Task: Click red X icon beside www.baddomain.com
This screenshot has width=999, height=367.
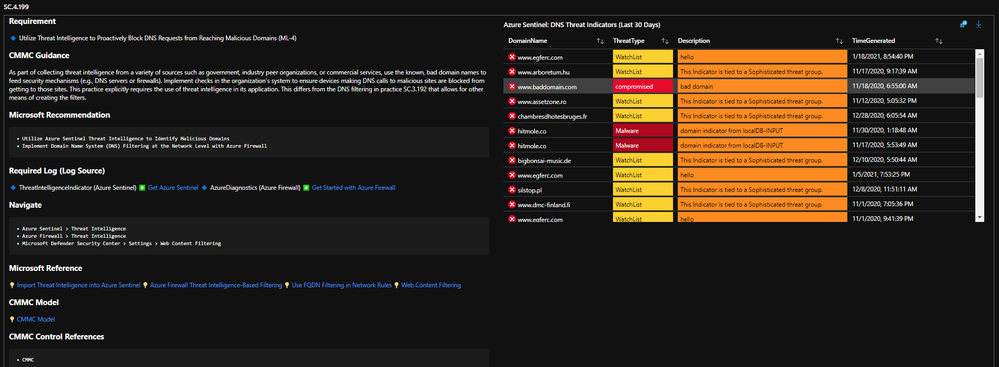Action: point(512,86)
